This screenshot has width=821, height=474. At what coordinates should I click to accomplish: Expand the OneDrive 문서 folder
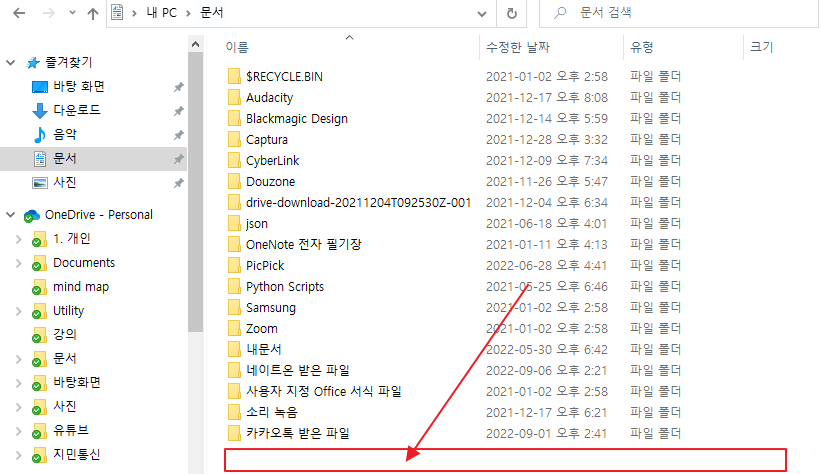click(18, 359)
